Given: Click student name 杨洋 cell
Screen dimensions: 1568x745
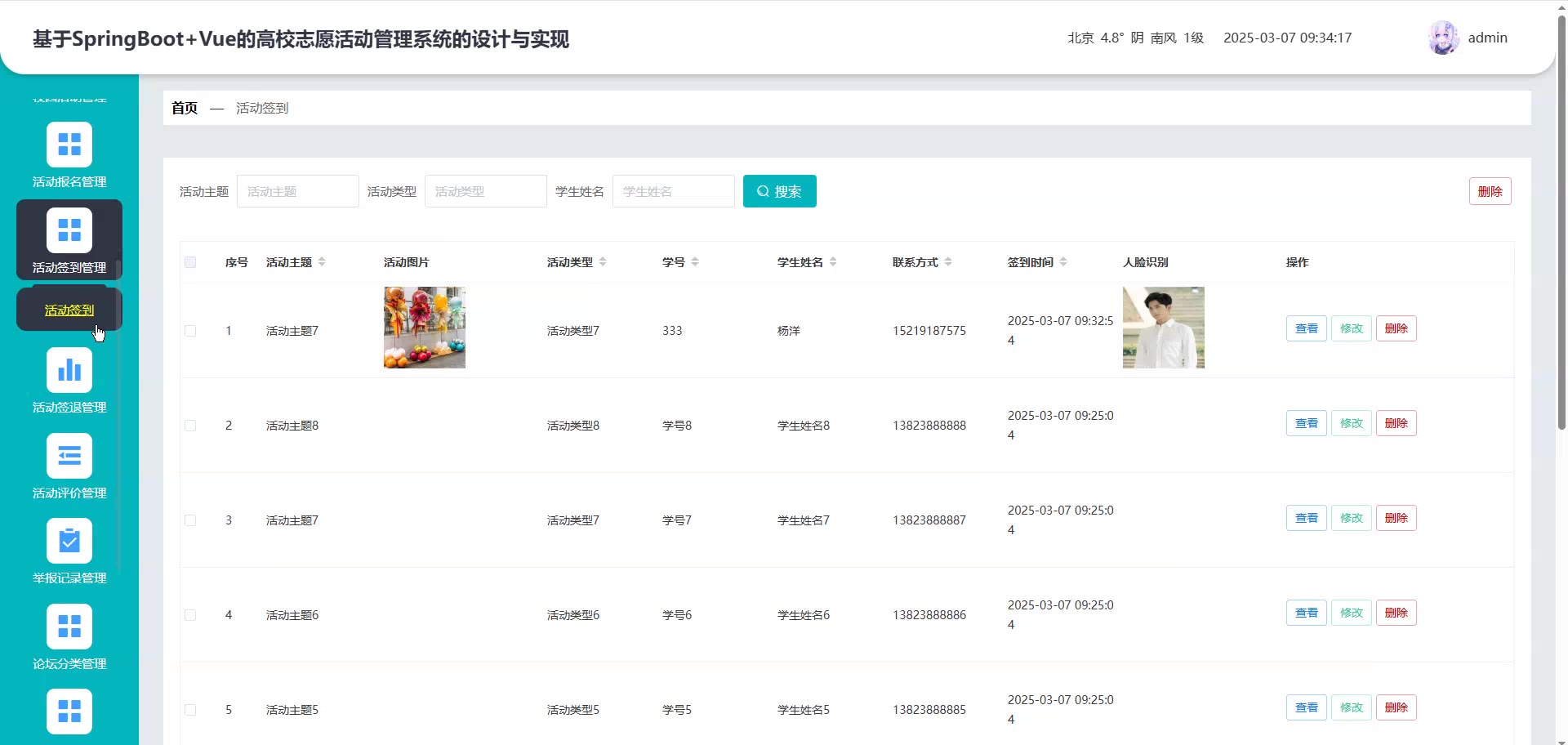Looking at the screenshot, I should point(789,331).
